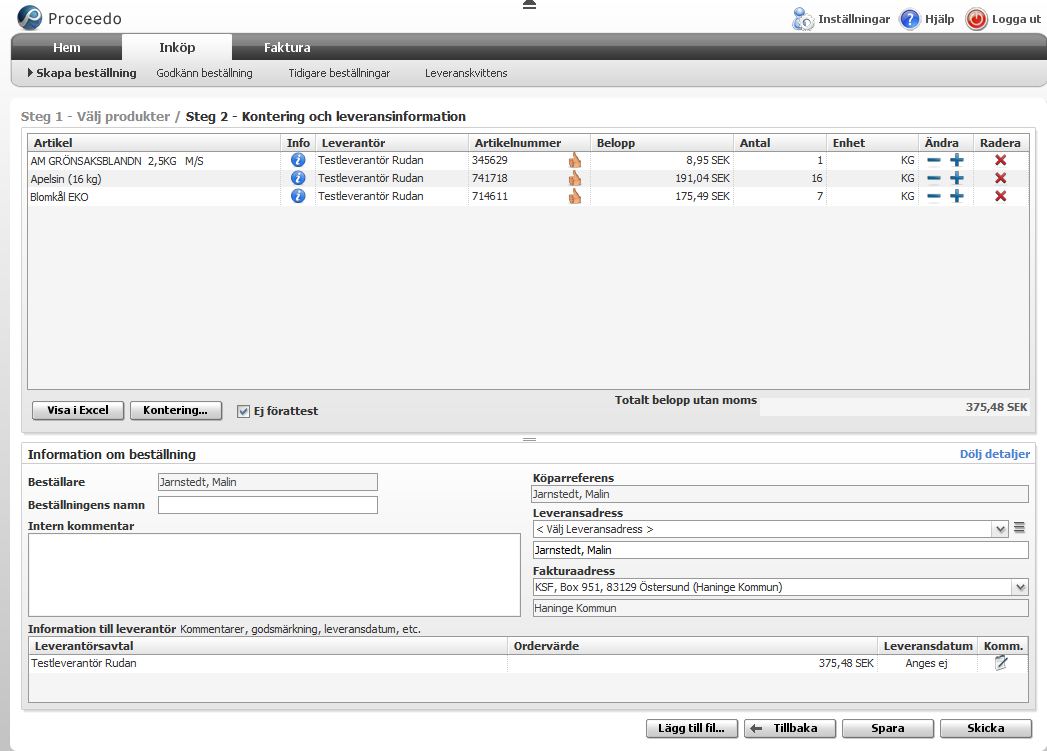
Task: Click thumbs-up icon for article 714611
Action: pos(575,196)
